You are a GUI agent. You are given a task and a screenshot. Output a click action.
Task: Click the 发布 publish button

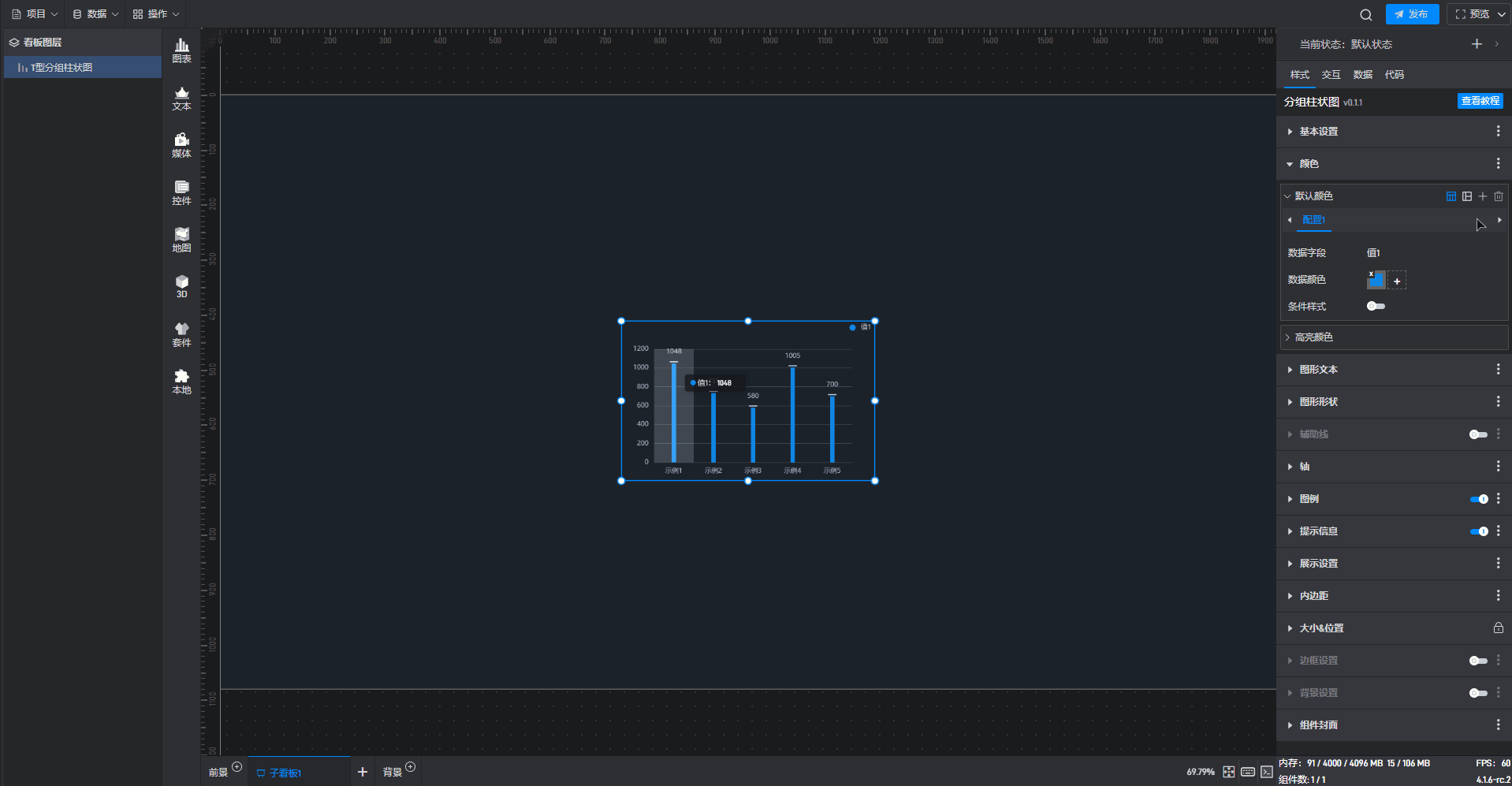coord(1411,14)
